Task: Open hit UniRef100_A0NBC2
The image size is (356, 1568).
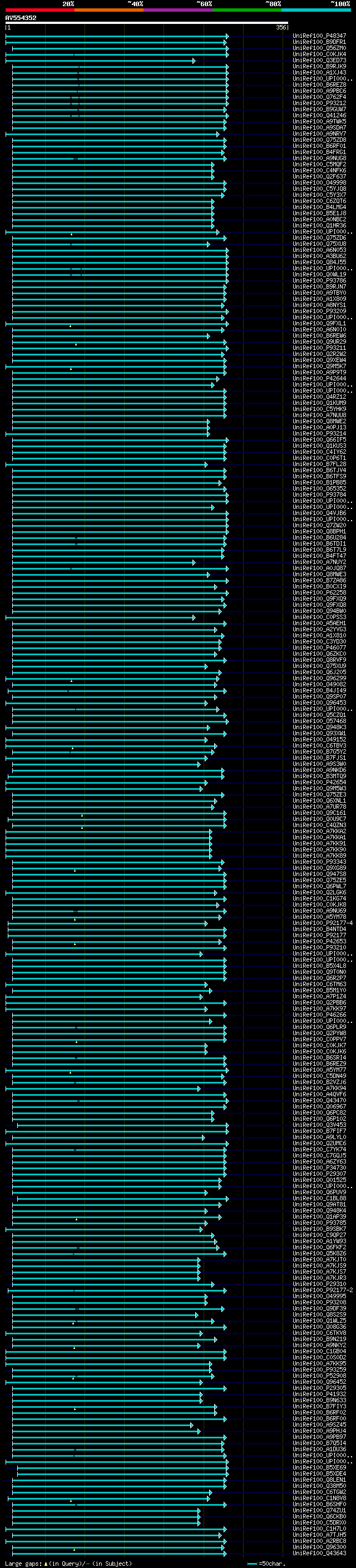Action: 319,219
